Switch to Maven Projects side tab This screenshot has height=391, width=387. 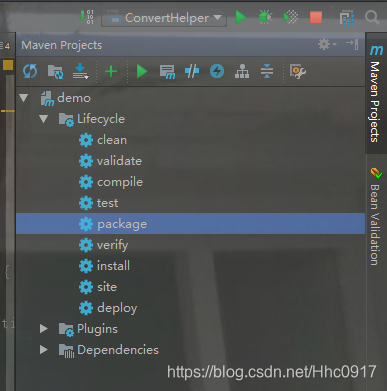[376, 93]
